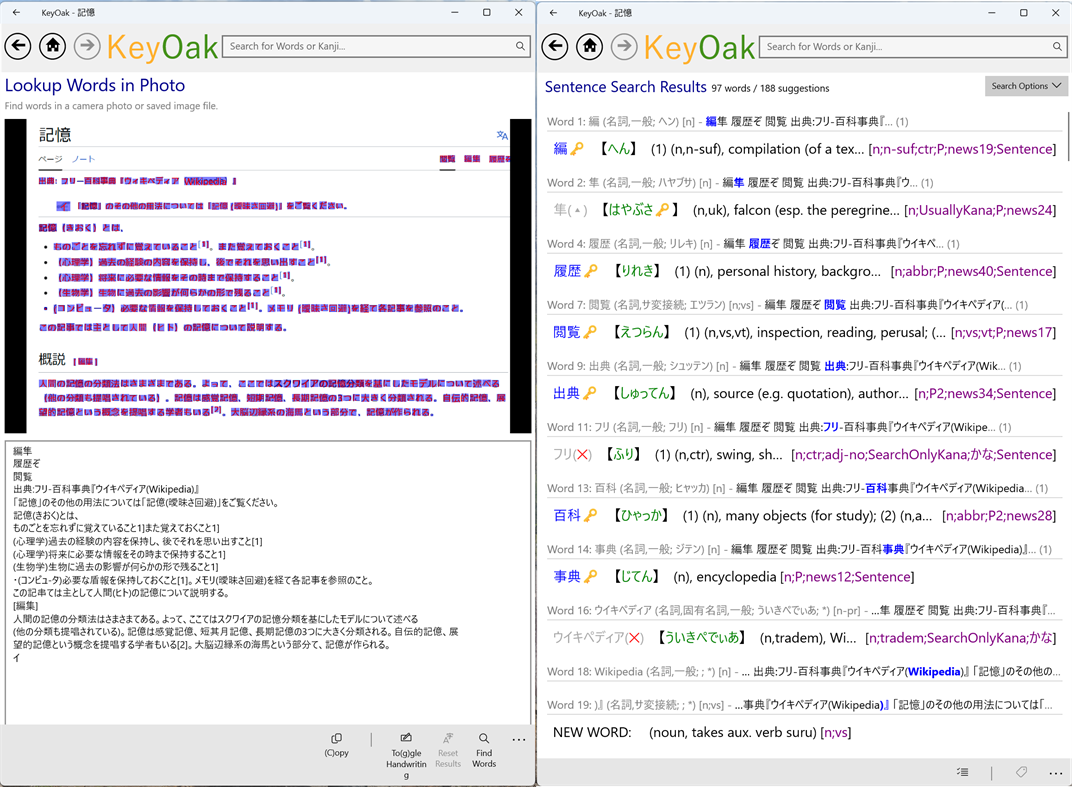Select the To(g)gle Handwriting icon
Viewport: 1072px width, 787px height.
click(406, 740)
